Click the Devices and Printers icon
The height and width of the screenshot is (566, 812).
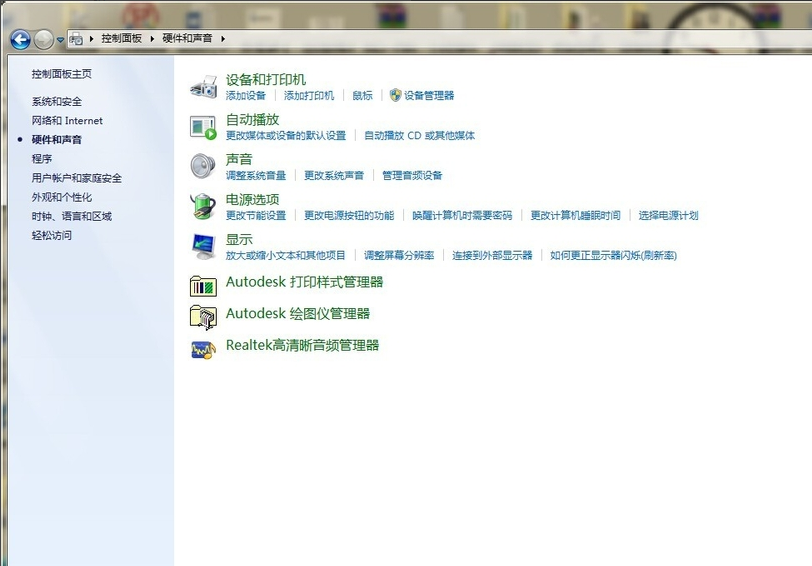203,86
